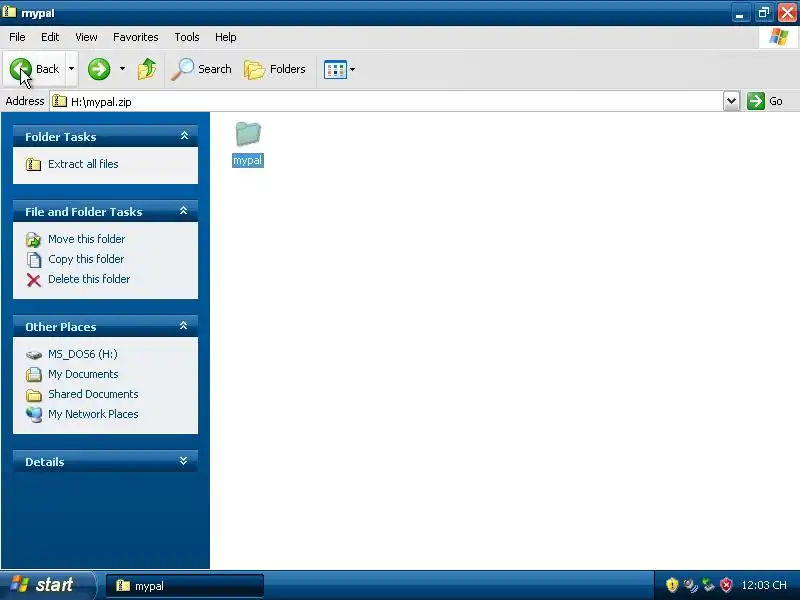This screenshot has height=600, width=800.
Task: Open My Documents link
Action: click(83, 374)
